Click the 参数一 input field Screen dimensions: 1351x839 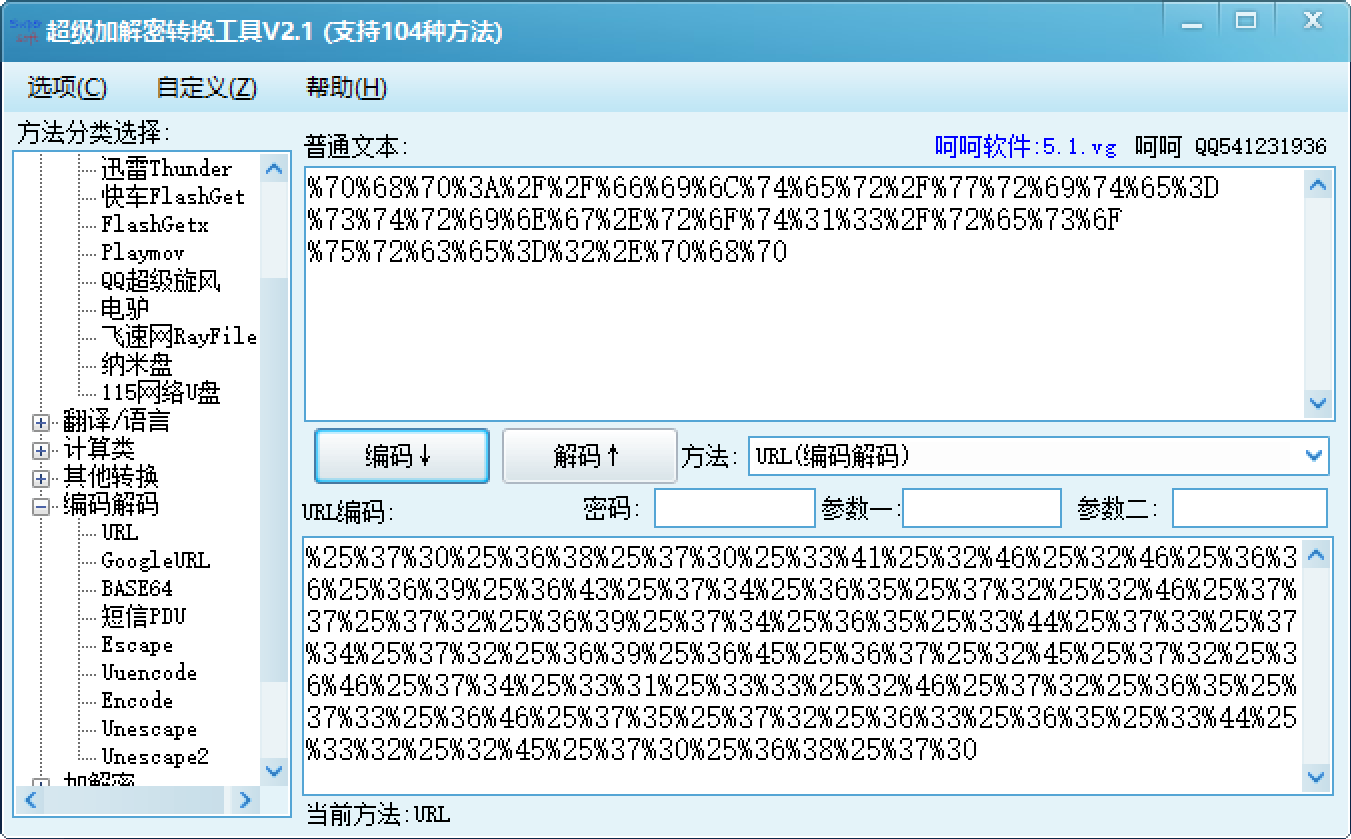tap(981, 508)
